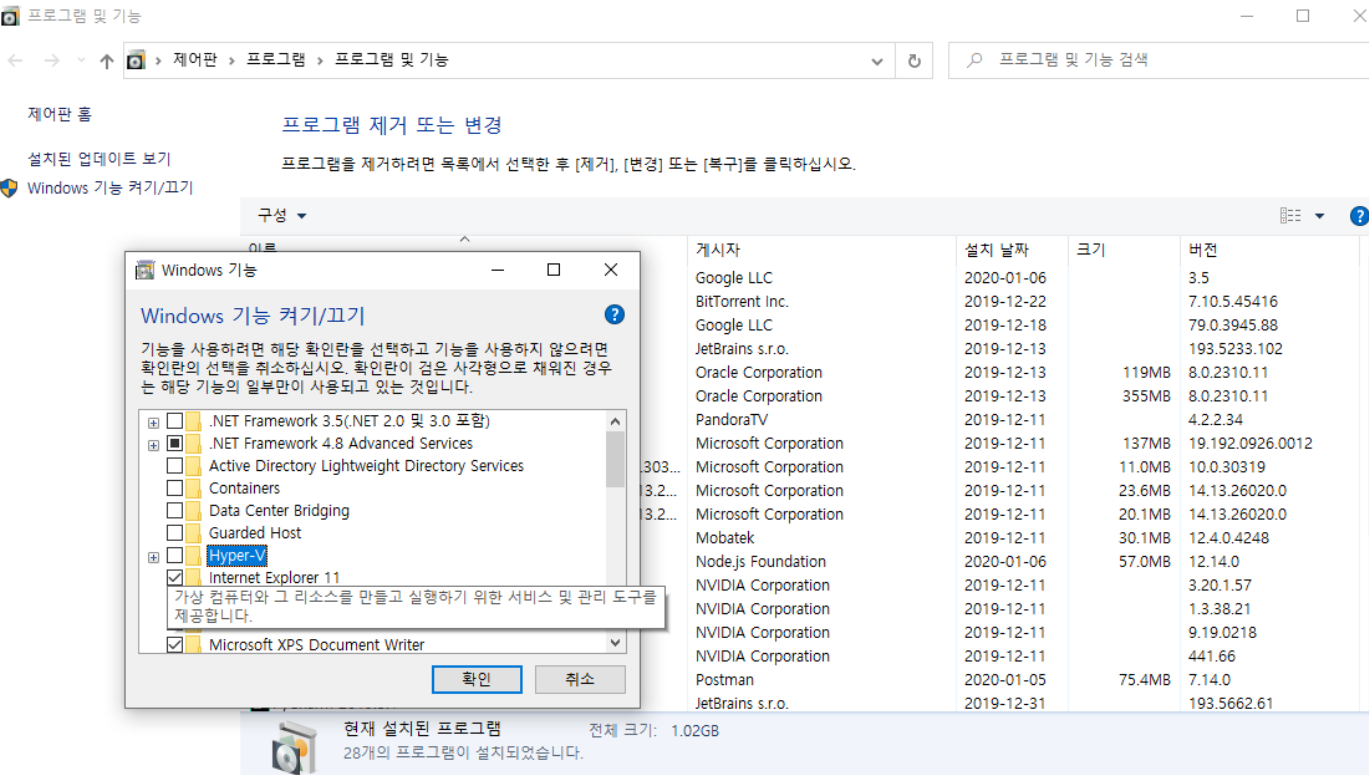Click version 193.5233.102 cell
This screenshot has height=775, width=1369.
[1235, 349]
